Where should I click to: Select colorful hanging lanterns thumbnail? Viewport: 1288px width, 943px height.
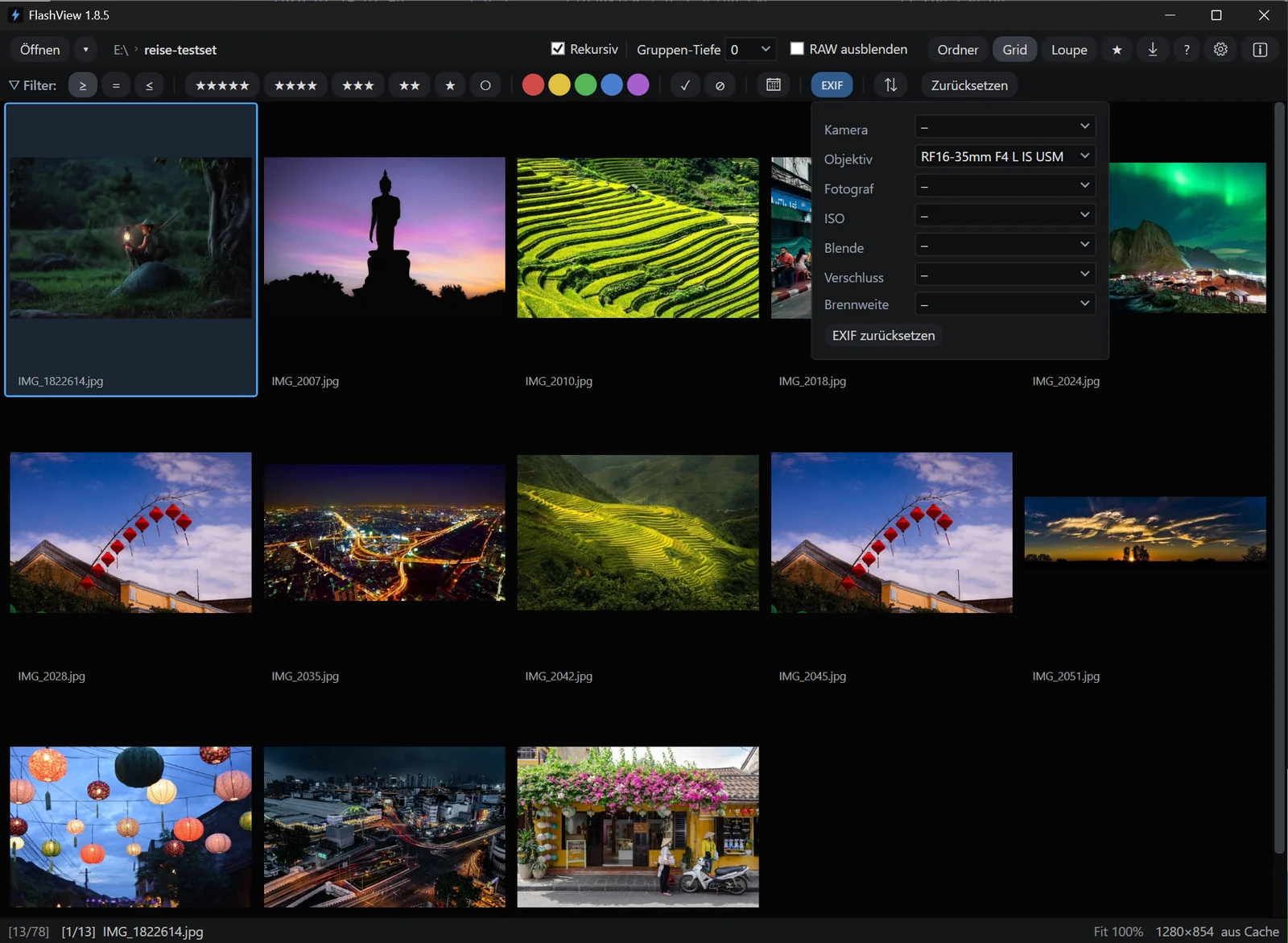point(130,827)
